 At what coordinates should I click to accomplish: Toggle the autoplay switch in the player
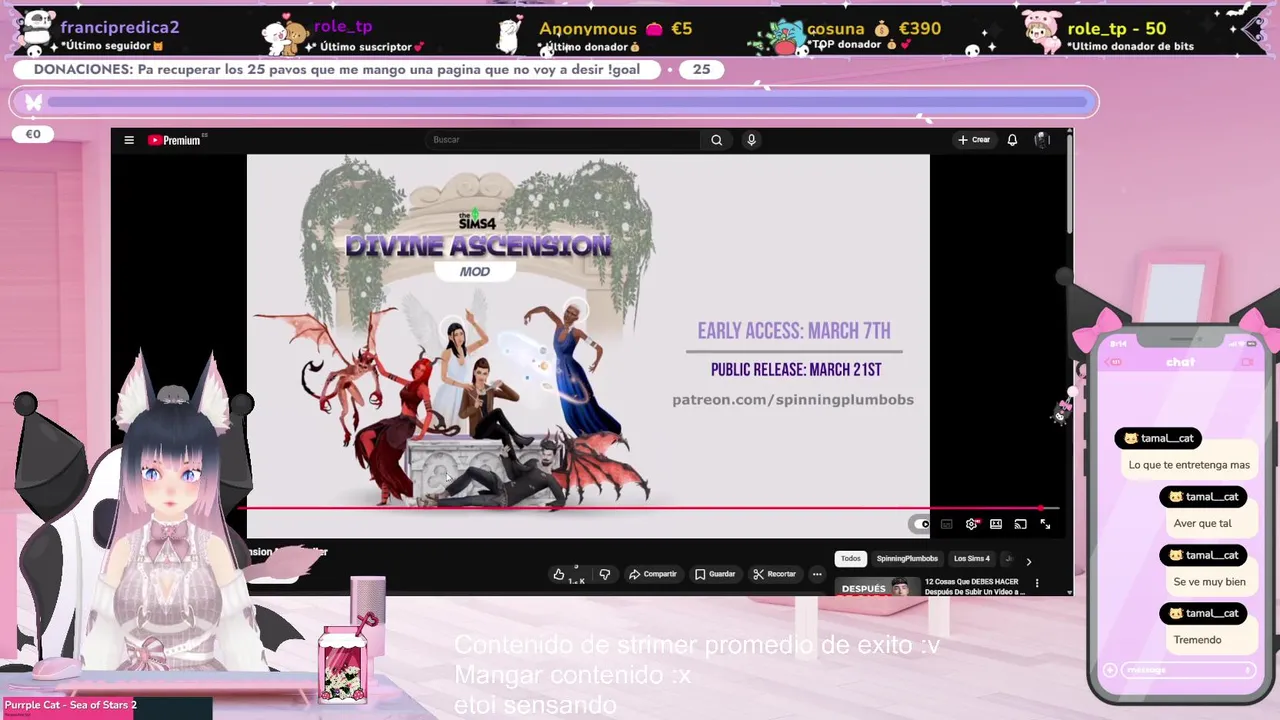coord(921,524)
